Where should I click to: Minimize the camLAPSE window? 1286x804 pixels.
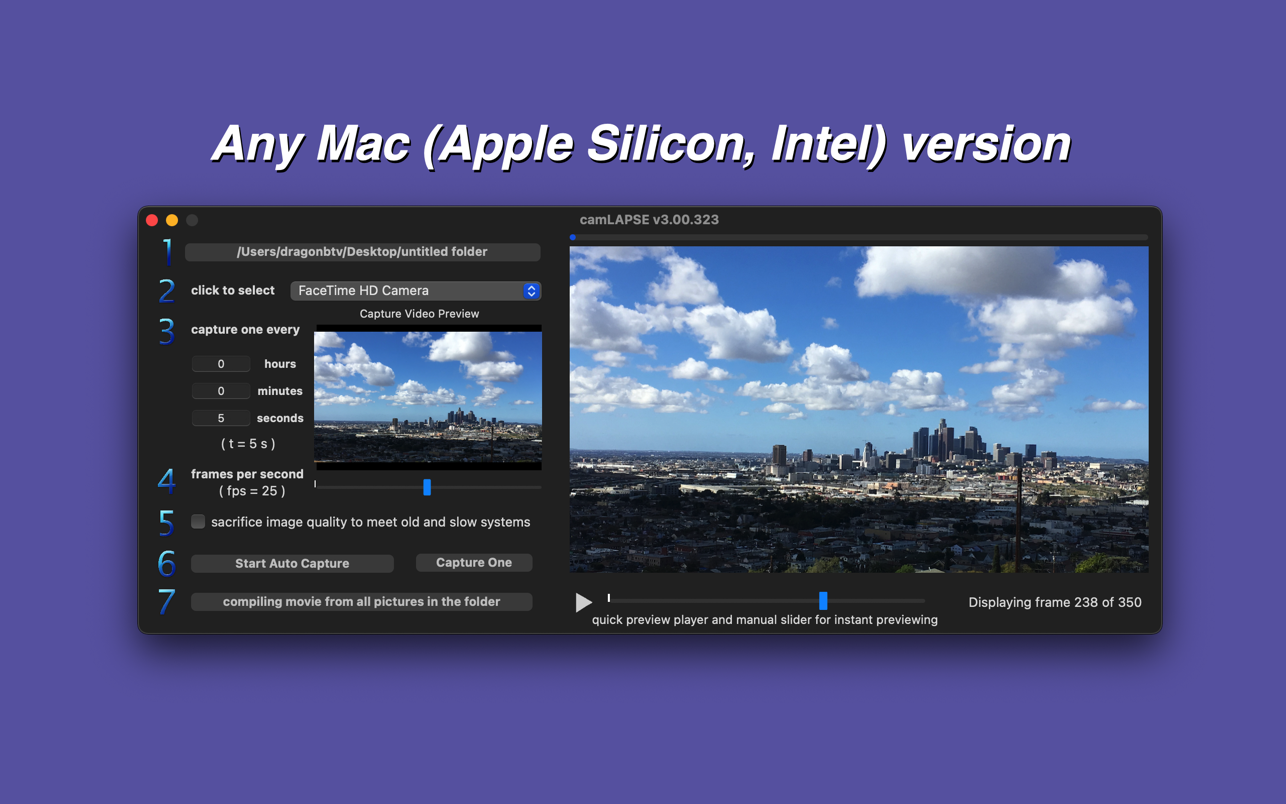pyautogui.click(x=172, y=220)
